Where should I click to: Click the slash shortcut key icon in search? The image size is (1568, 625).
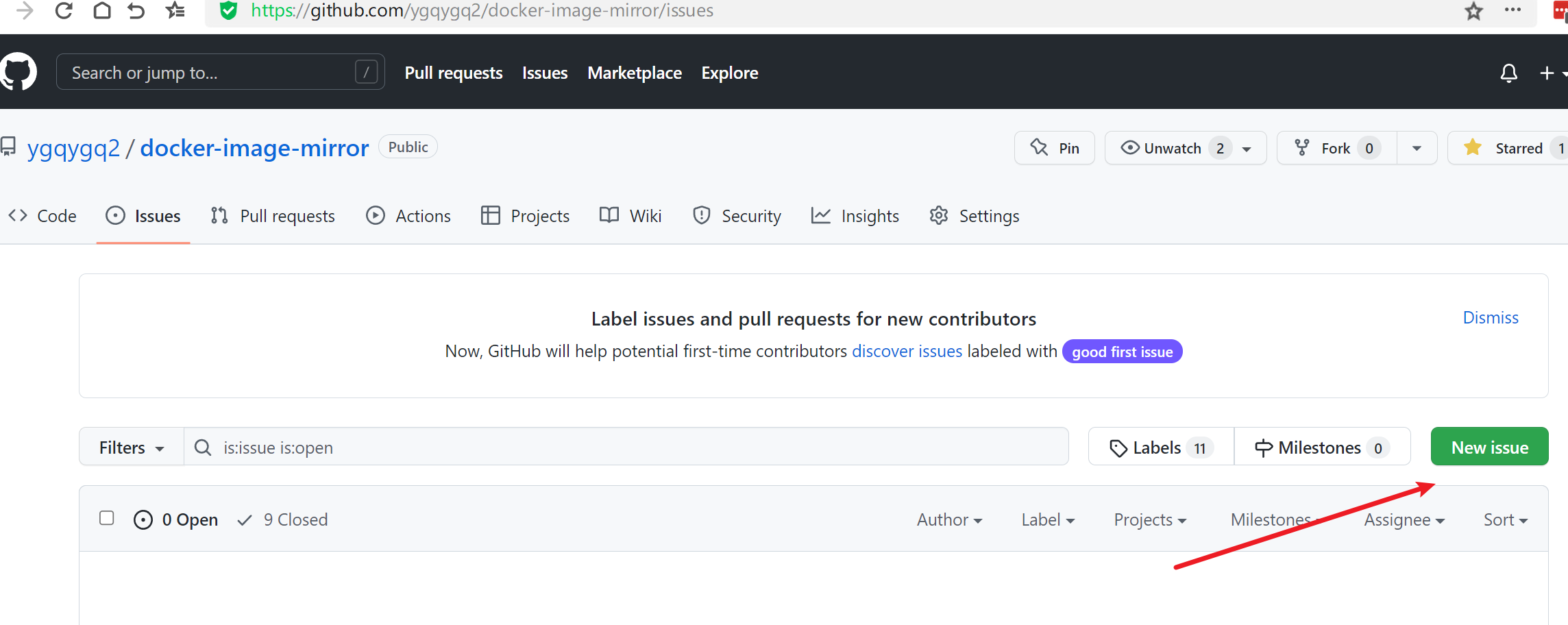click(x=367, y=72)
